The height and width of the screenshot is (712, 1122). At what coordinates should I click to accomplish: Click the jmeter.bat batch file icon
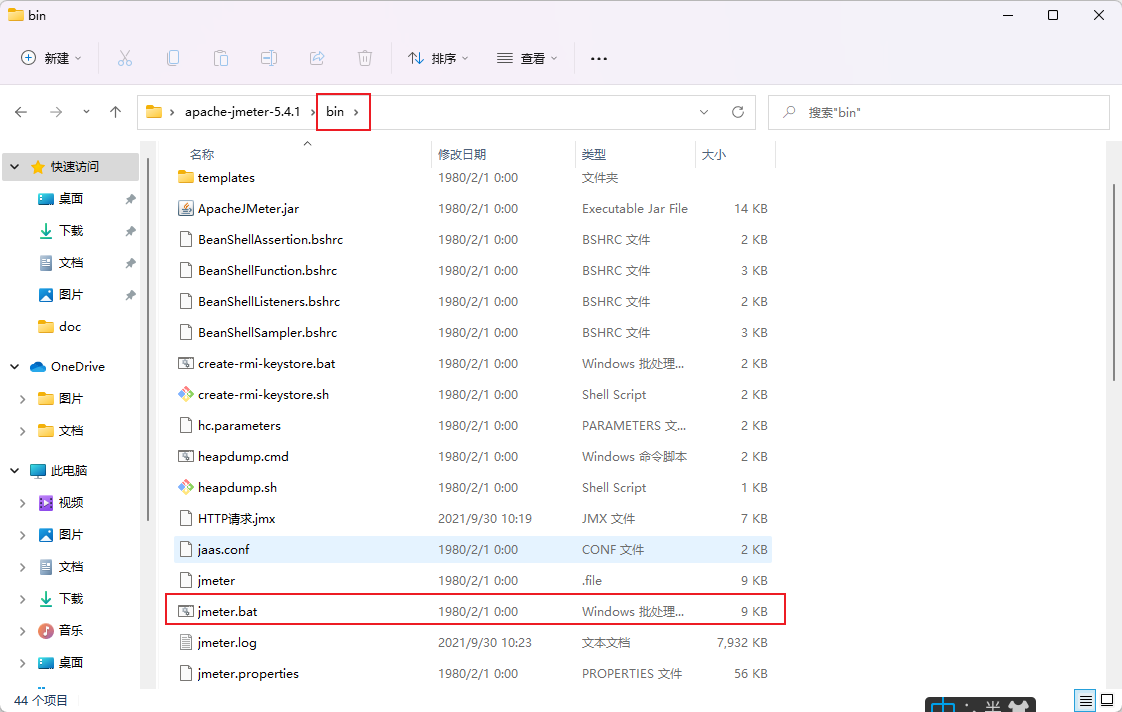(x=185, y=611)
